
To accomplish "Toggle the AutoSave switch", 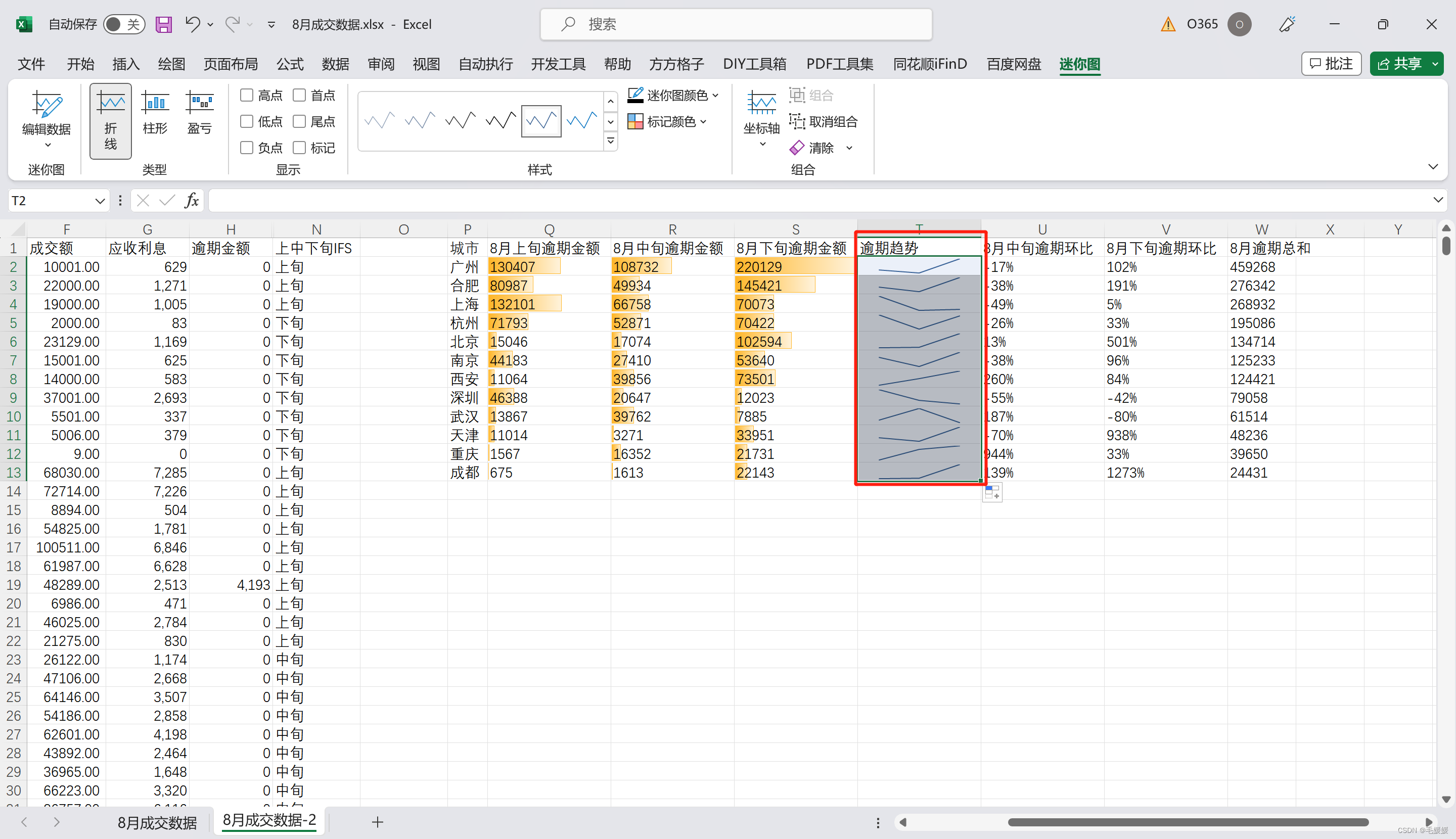I will point(124,24).
